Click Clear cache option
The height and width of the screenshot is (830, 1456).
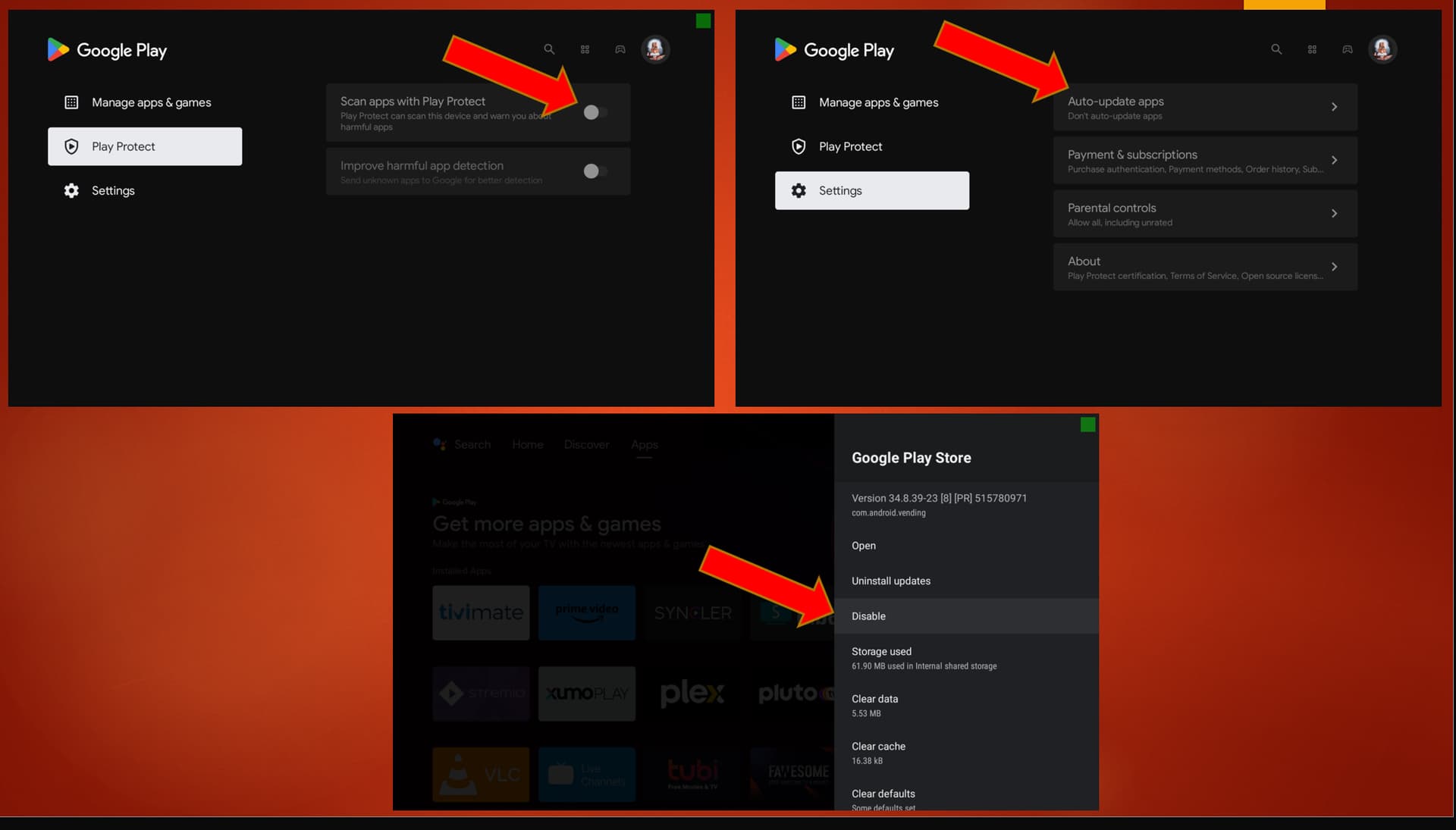pyautogui.click(x=966, y=753)
